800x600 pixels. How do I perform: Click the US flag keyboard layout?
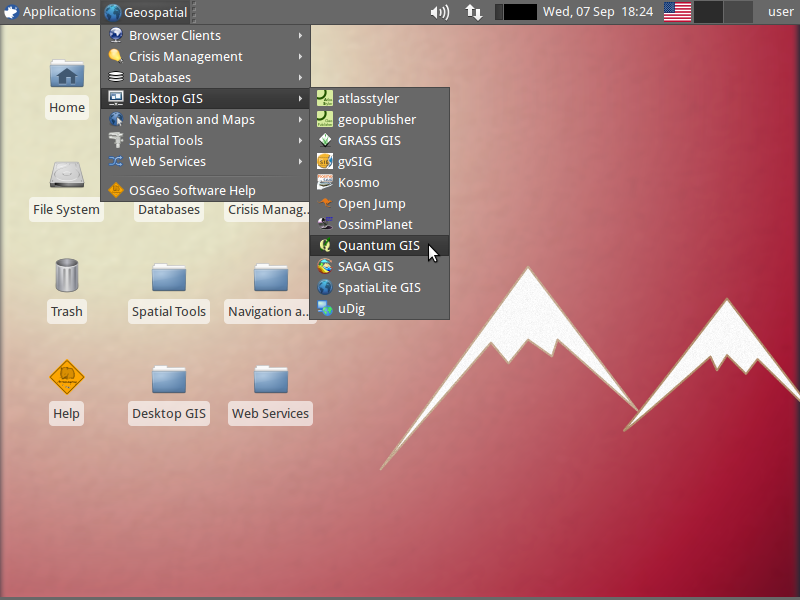(677, 12)
